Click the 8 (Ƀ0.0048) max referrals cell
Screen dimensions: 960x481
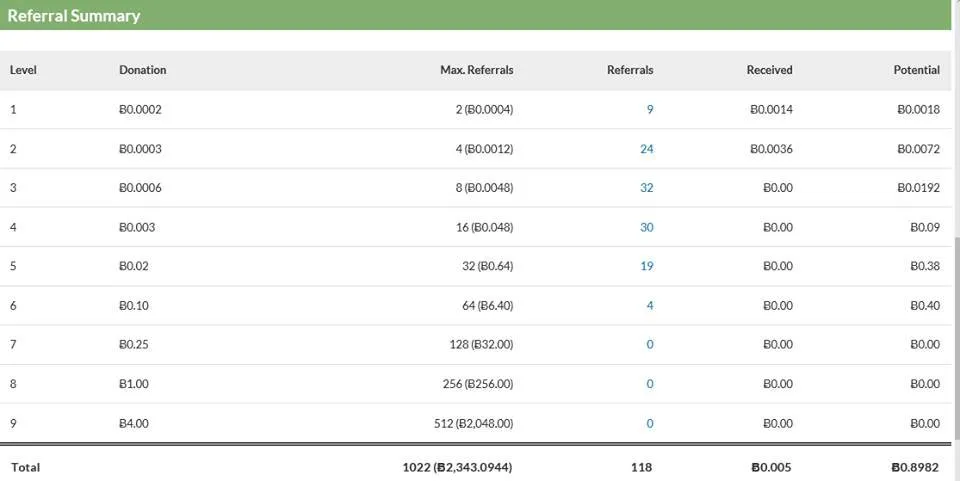pos(484,188)
